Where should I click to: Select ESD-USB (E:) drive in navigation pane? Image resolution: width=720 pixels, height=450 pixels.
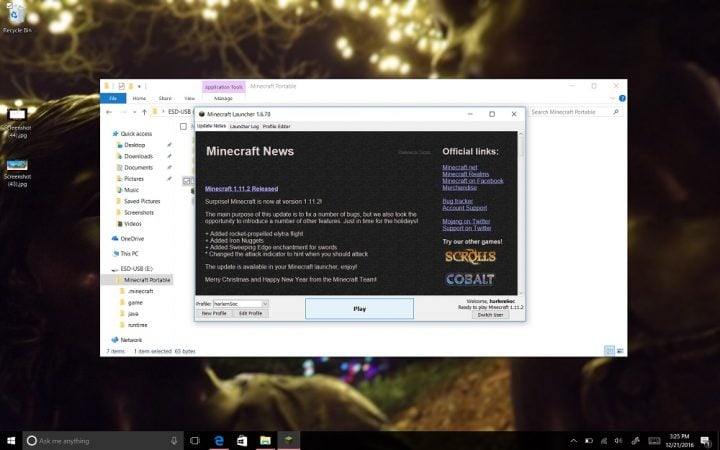[x=136, y=269]
